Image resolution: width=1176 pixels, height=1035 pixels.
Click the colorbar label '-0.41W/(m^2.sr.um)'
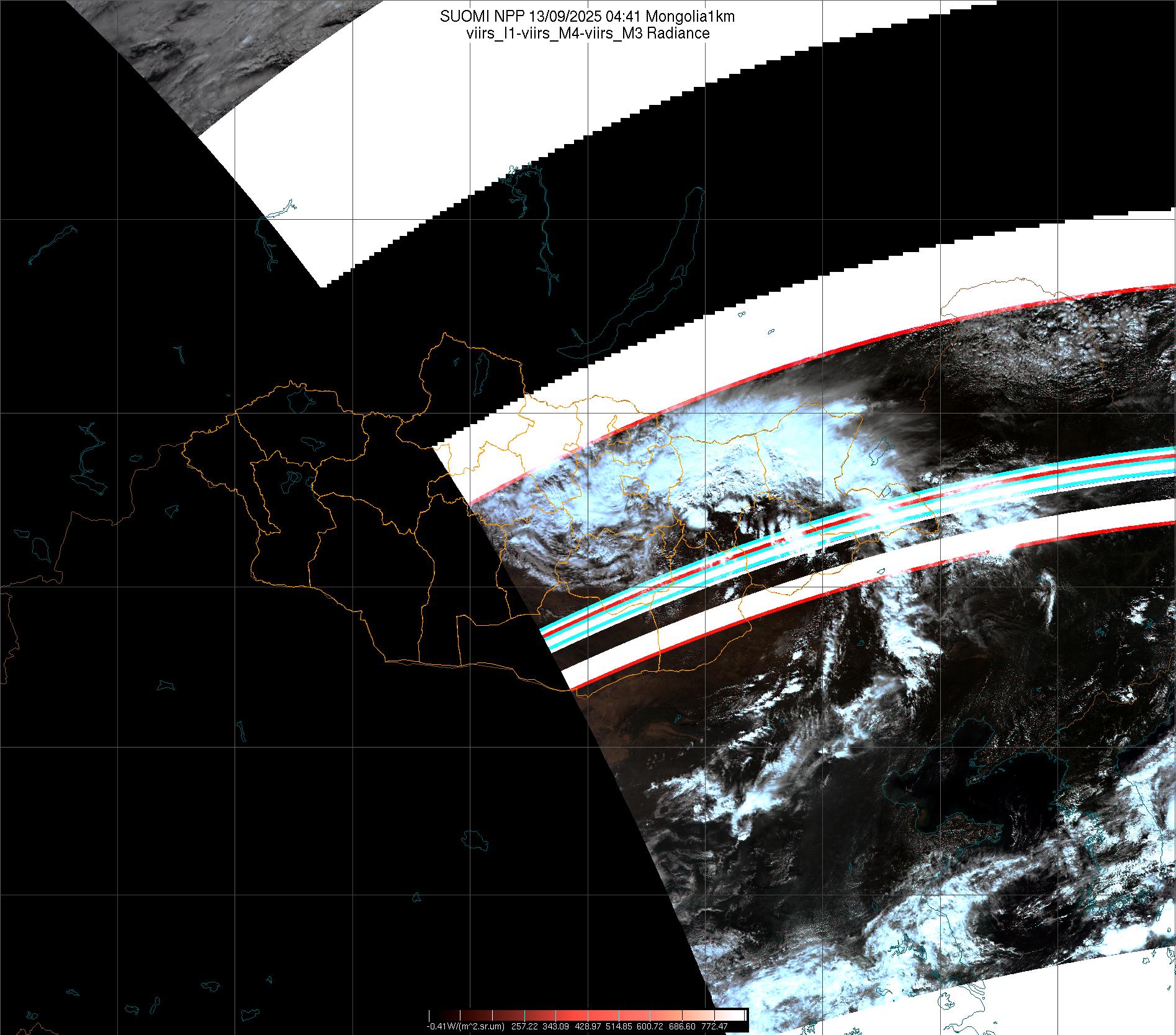click(x=465, y=1026)
